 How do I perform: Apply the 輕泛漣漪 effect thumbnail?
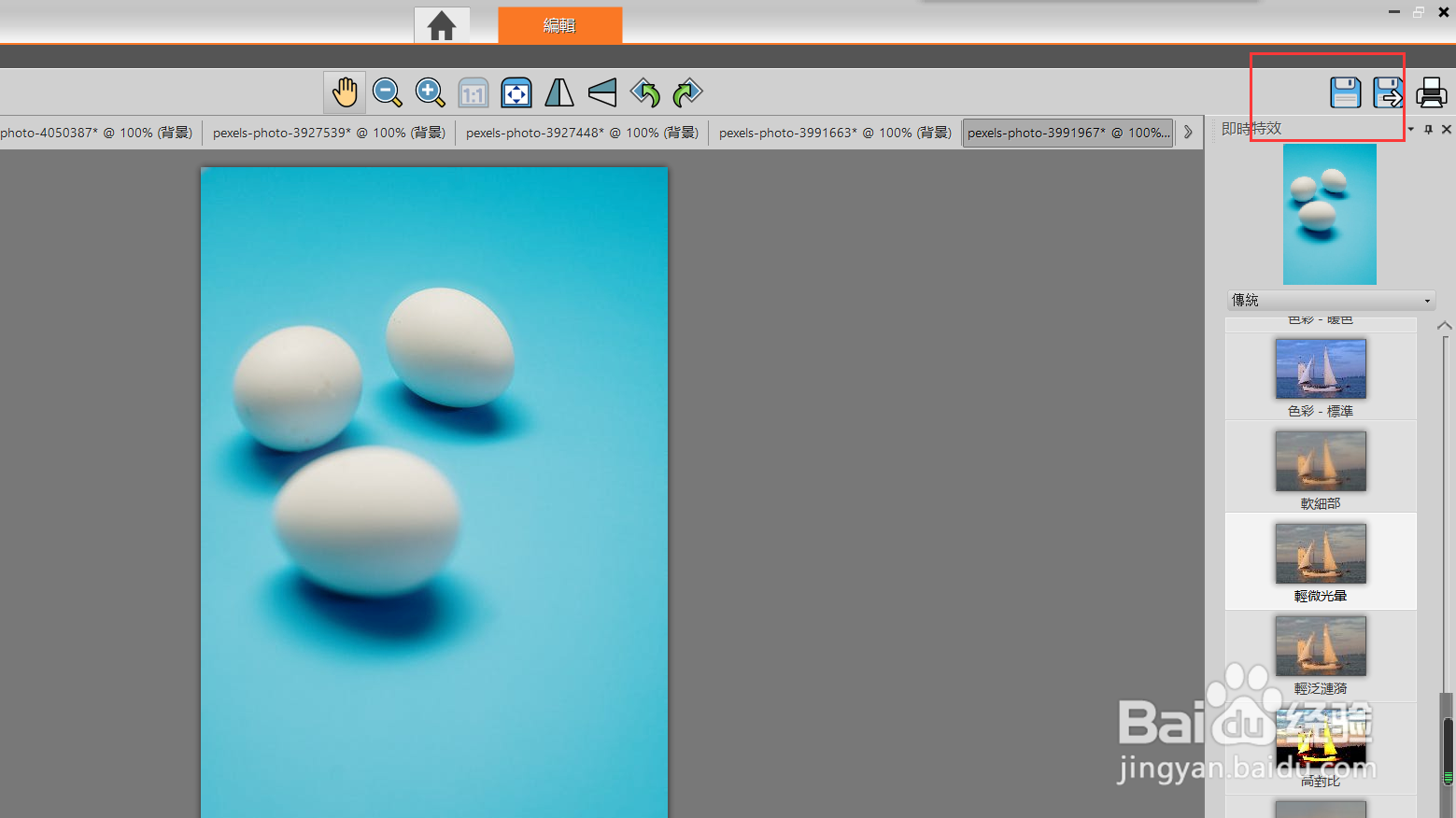pyautogui.click(x=1321, y=645)
